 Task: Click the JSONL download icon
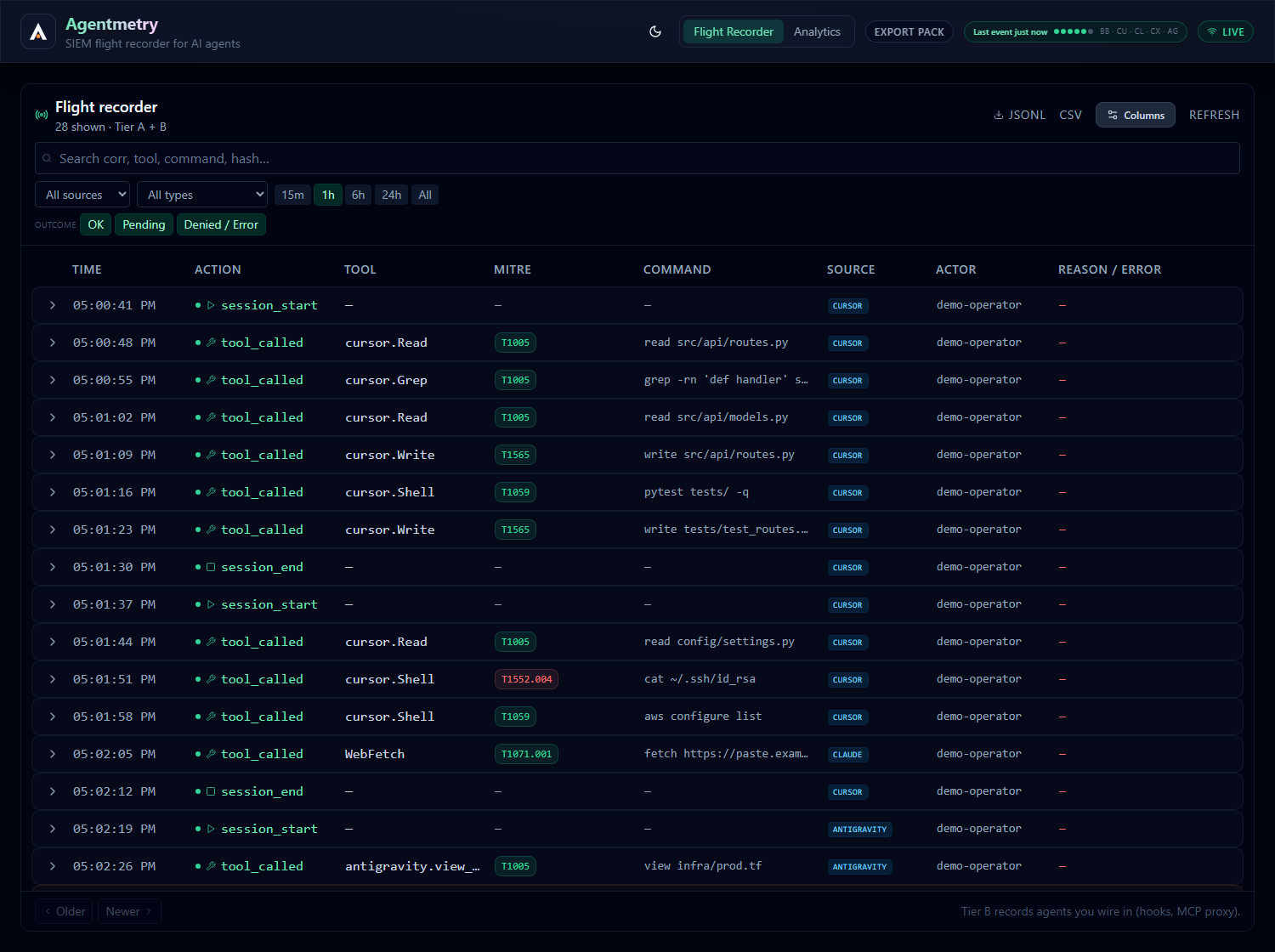999,115
